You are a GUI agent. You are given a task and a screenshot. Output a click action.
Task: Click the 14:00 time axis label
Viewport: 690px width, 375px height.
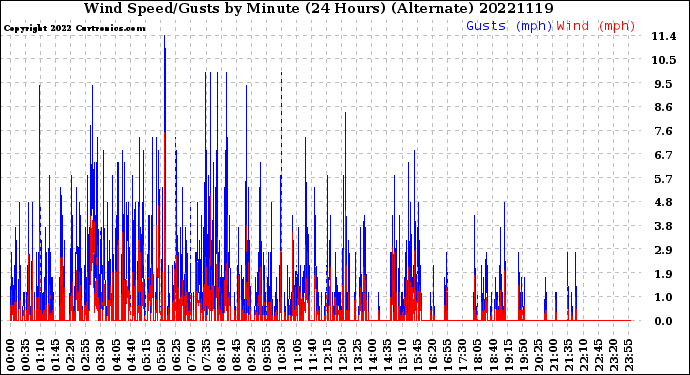coord(372,354)
